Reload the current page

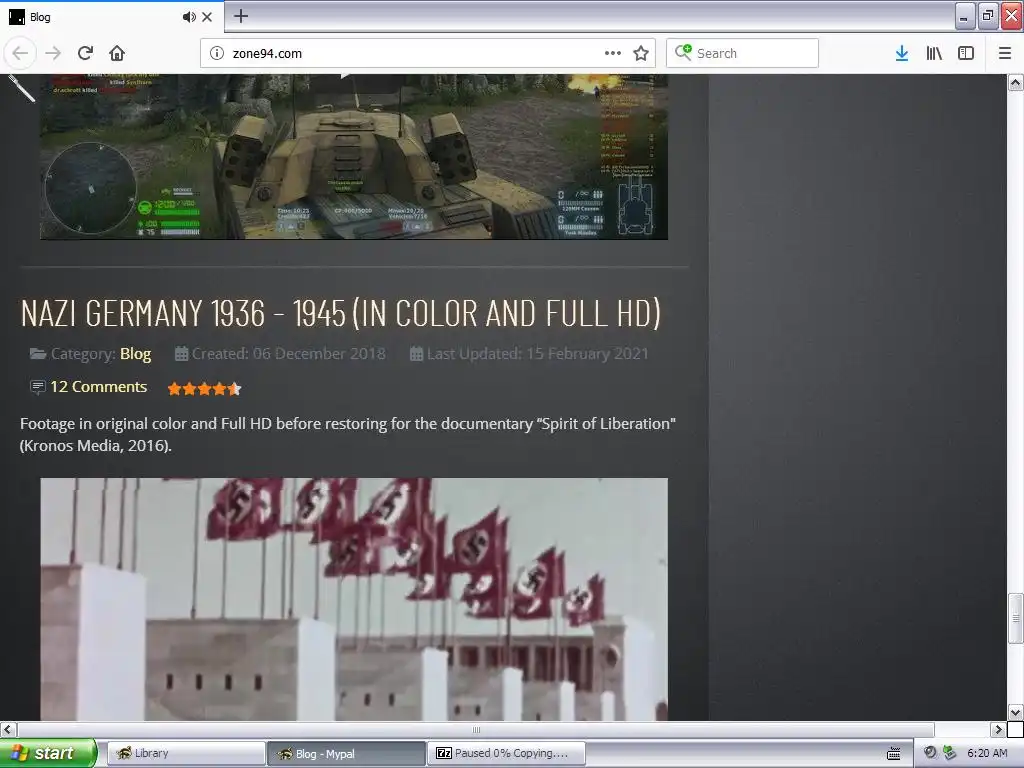click(x=86, y=53)
